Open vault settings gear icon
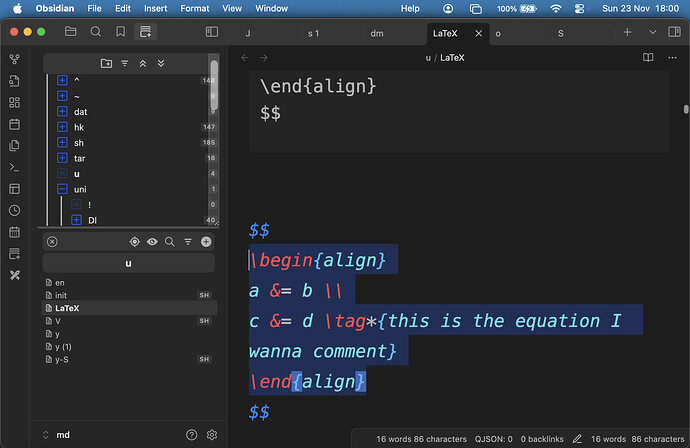This screenshot has height=448, width=690. (212, 435)
